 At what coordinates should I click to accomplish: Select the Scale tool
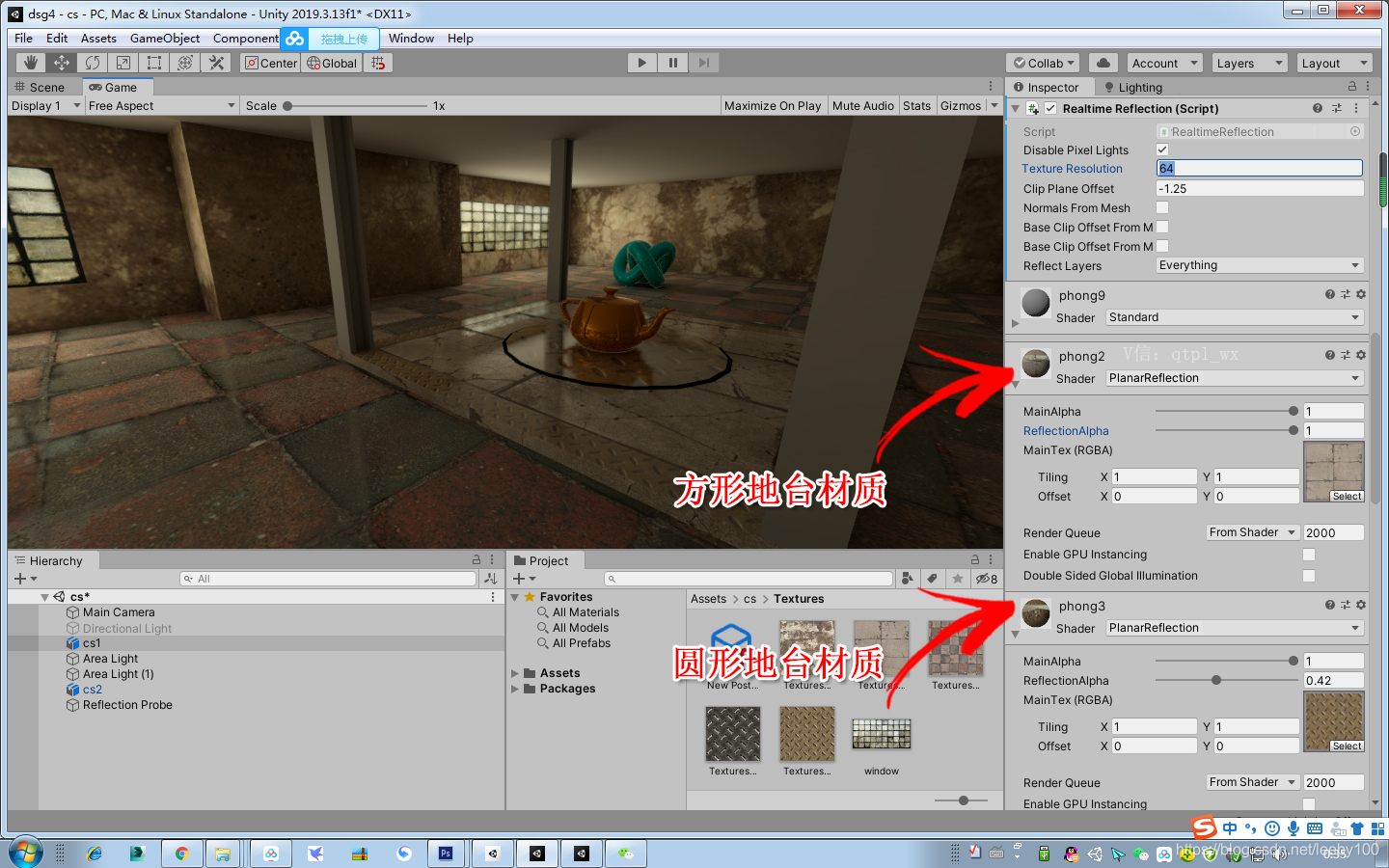click(x=123, y=63)
